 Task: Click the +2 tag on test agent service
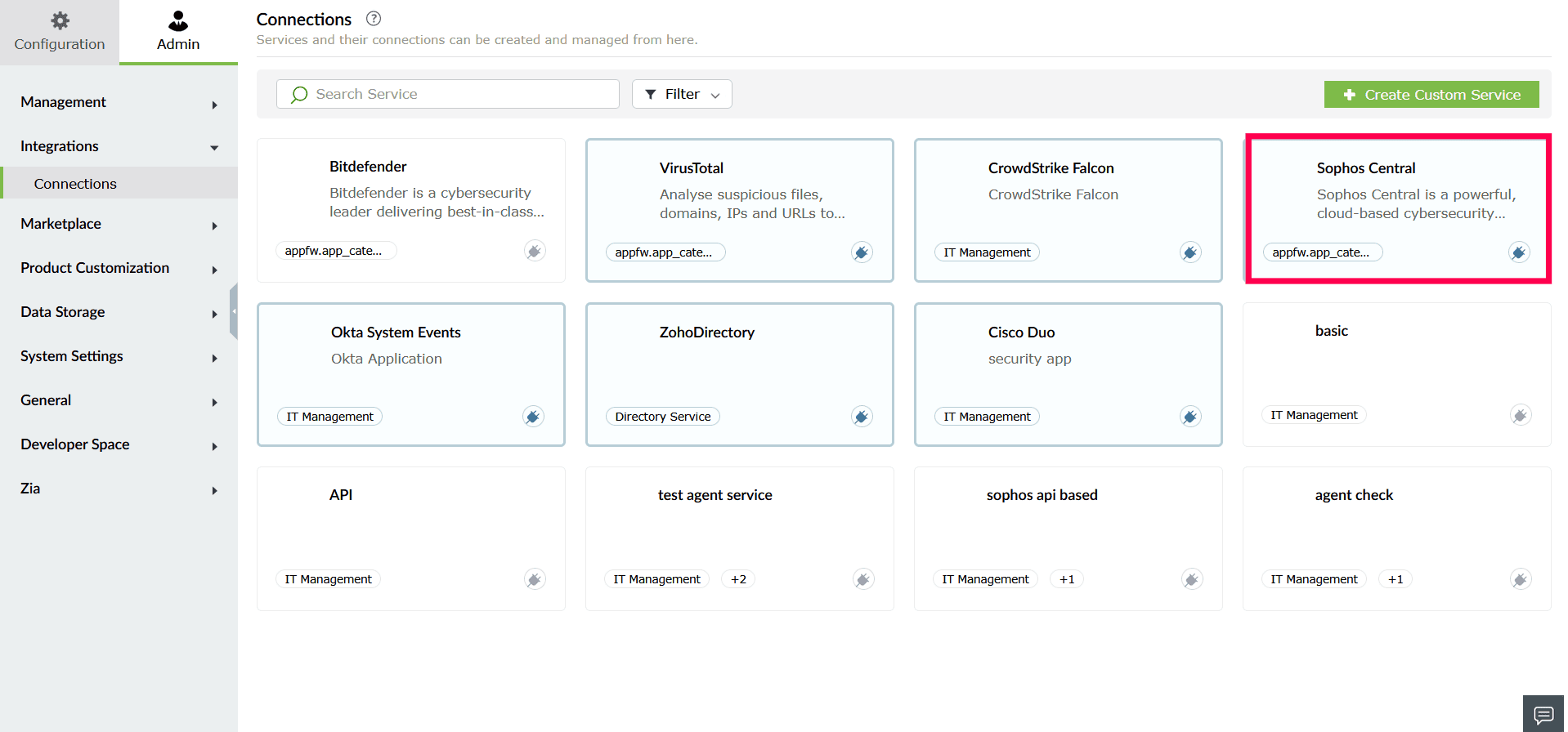738,579
